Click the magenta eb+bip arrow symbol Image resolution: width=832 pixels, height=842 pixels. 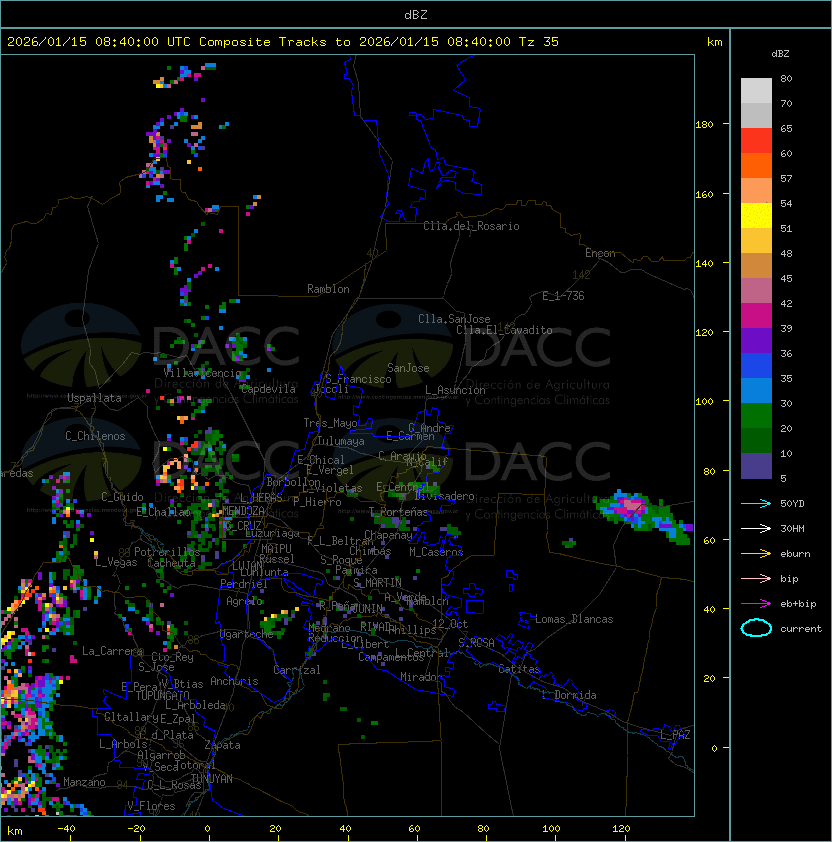(756, 604)
